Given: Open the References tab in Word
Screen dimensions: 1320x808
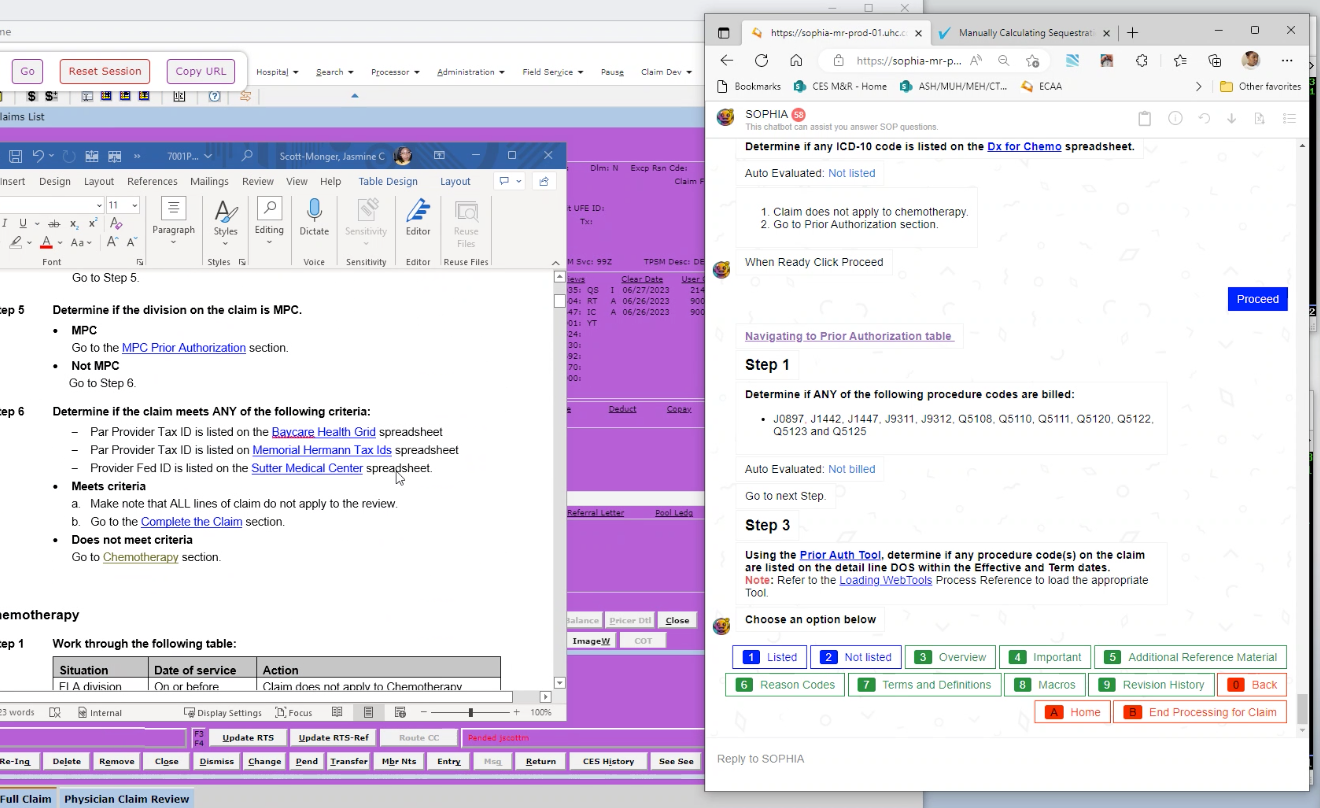Looking at the screenshot, I should (152, 181).
